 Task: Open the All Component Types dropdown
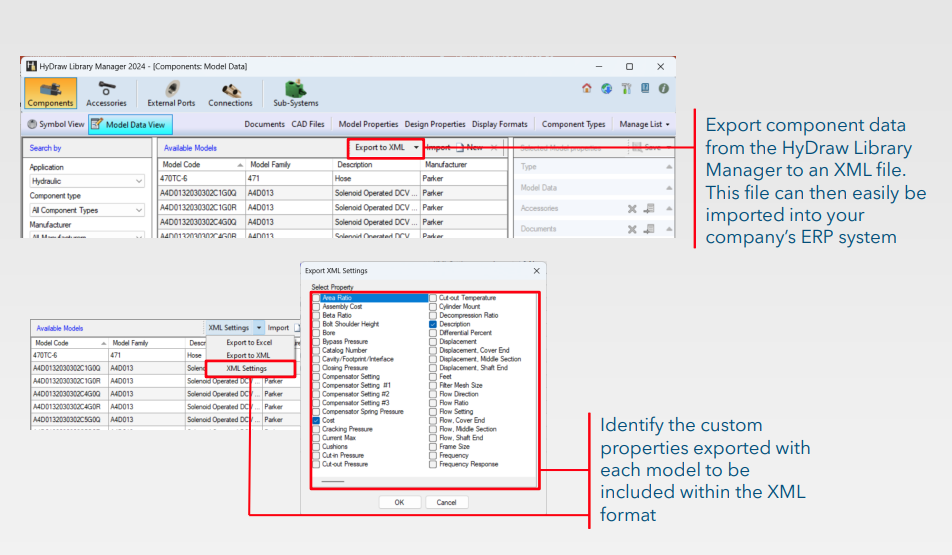pyautogui.click(x=87, y=210)
